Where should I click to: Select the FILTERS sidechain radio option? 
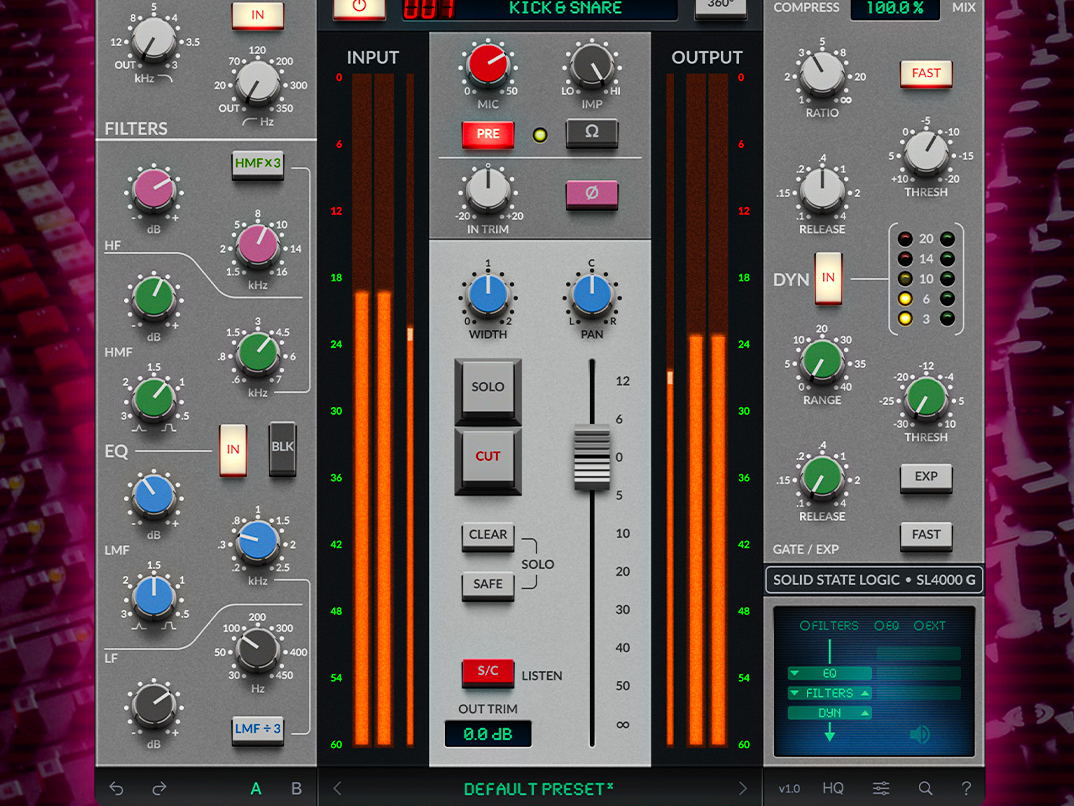(829, 625)
